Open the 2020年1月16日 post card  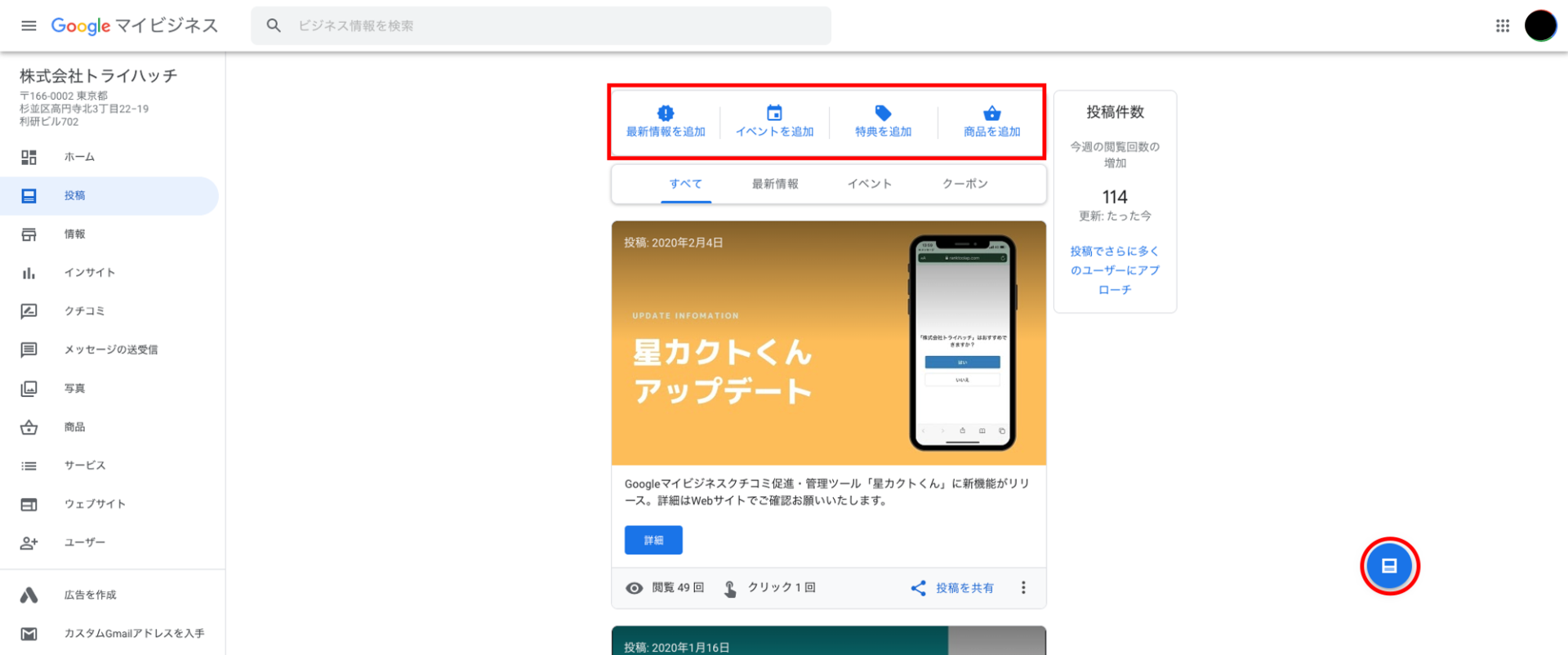coord(828,641)
